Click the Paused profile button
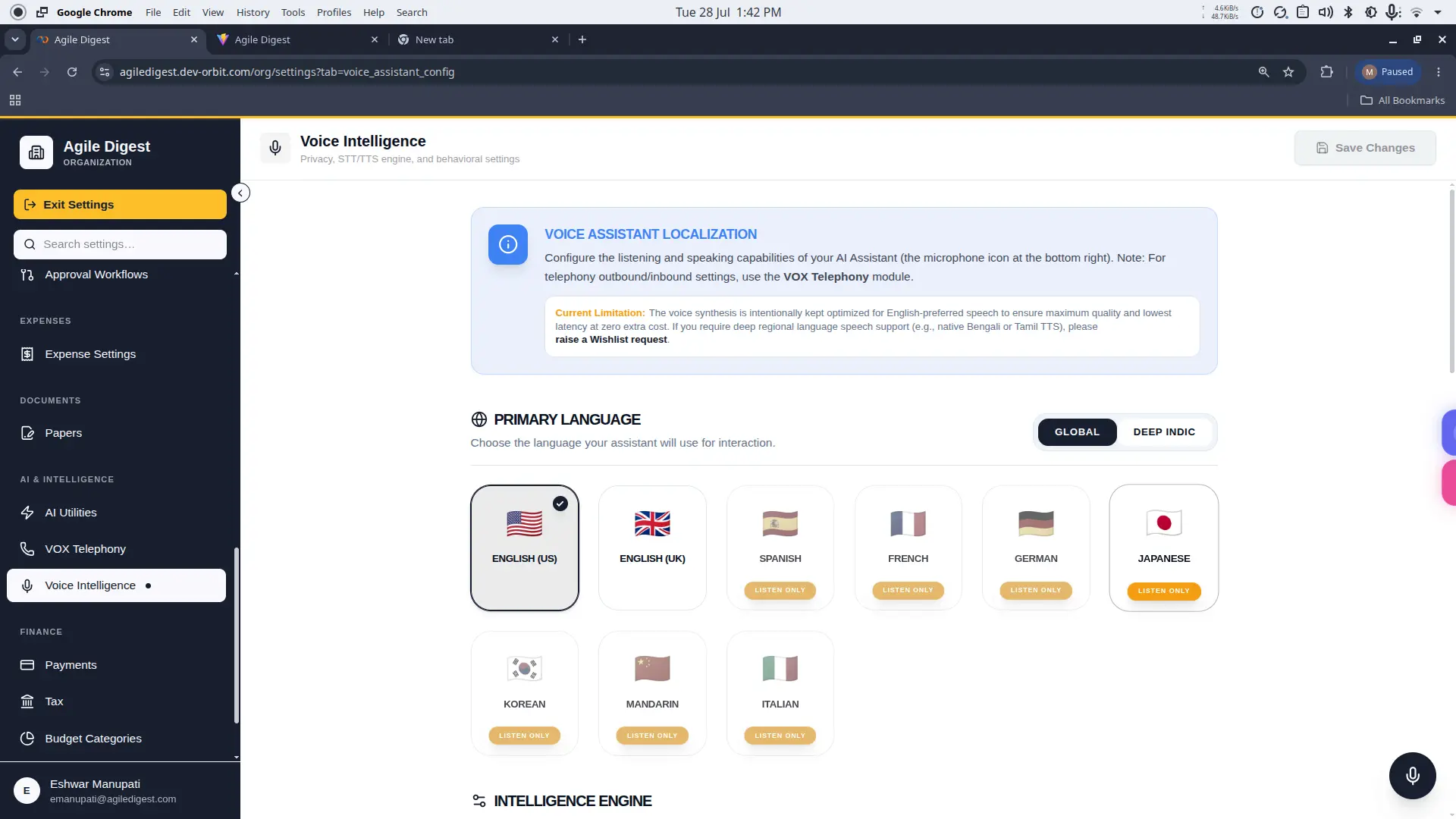Viewport: 1456px width, 819px height. (x=1388, y=72)
